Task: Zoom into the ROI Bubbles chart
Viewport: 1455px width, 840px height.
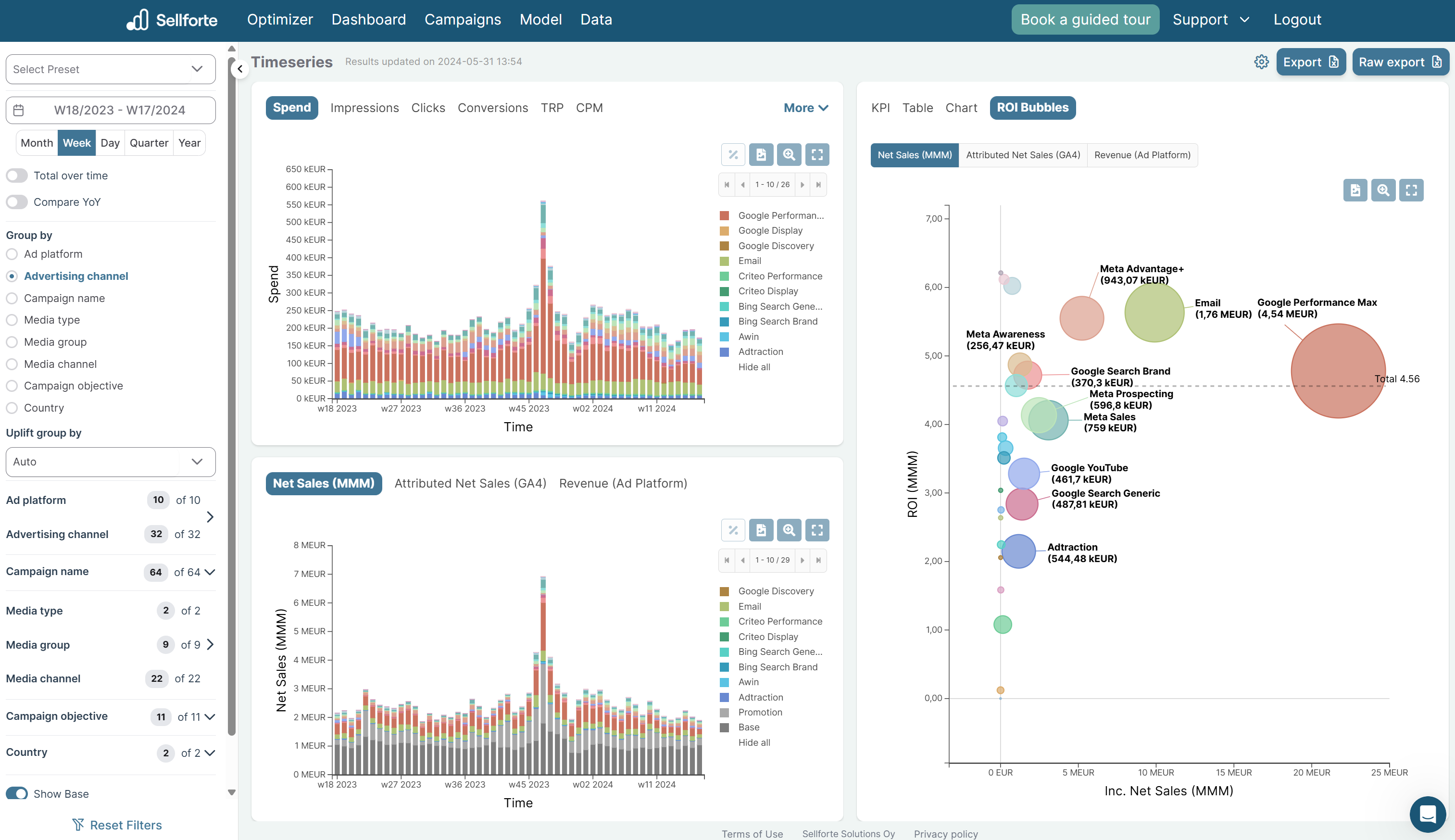Action: 1383,190
